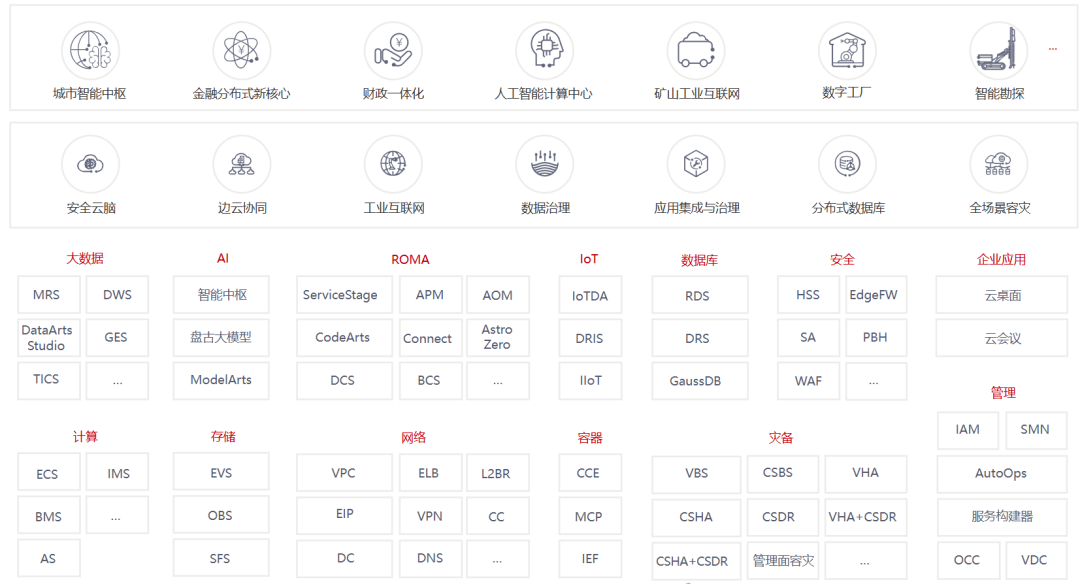Click the 工业互联网 globe icon
1080x584 pixels.
click(x=393, y=164)
